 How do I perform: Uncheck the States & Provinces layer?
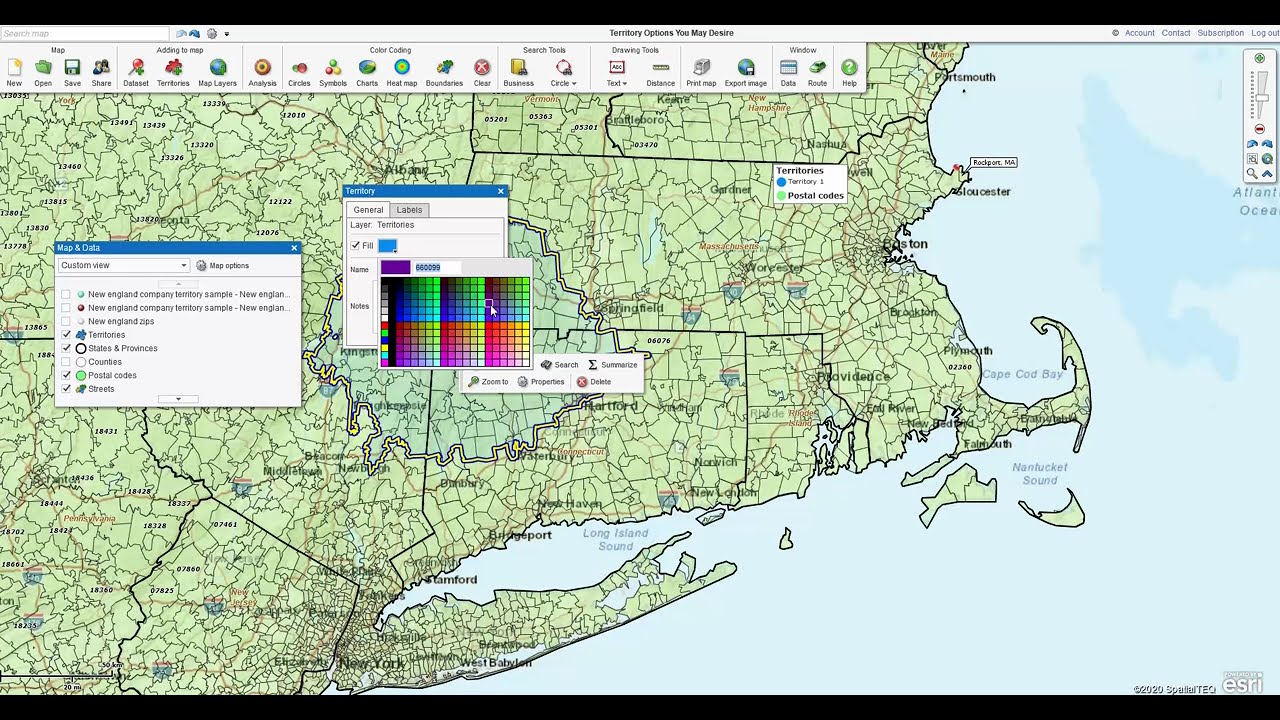(x=67, y=348)
